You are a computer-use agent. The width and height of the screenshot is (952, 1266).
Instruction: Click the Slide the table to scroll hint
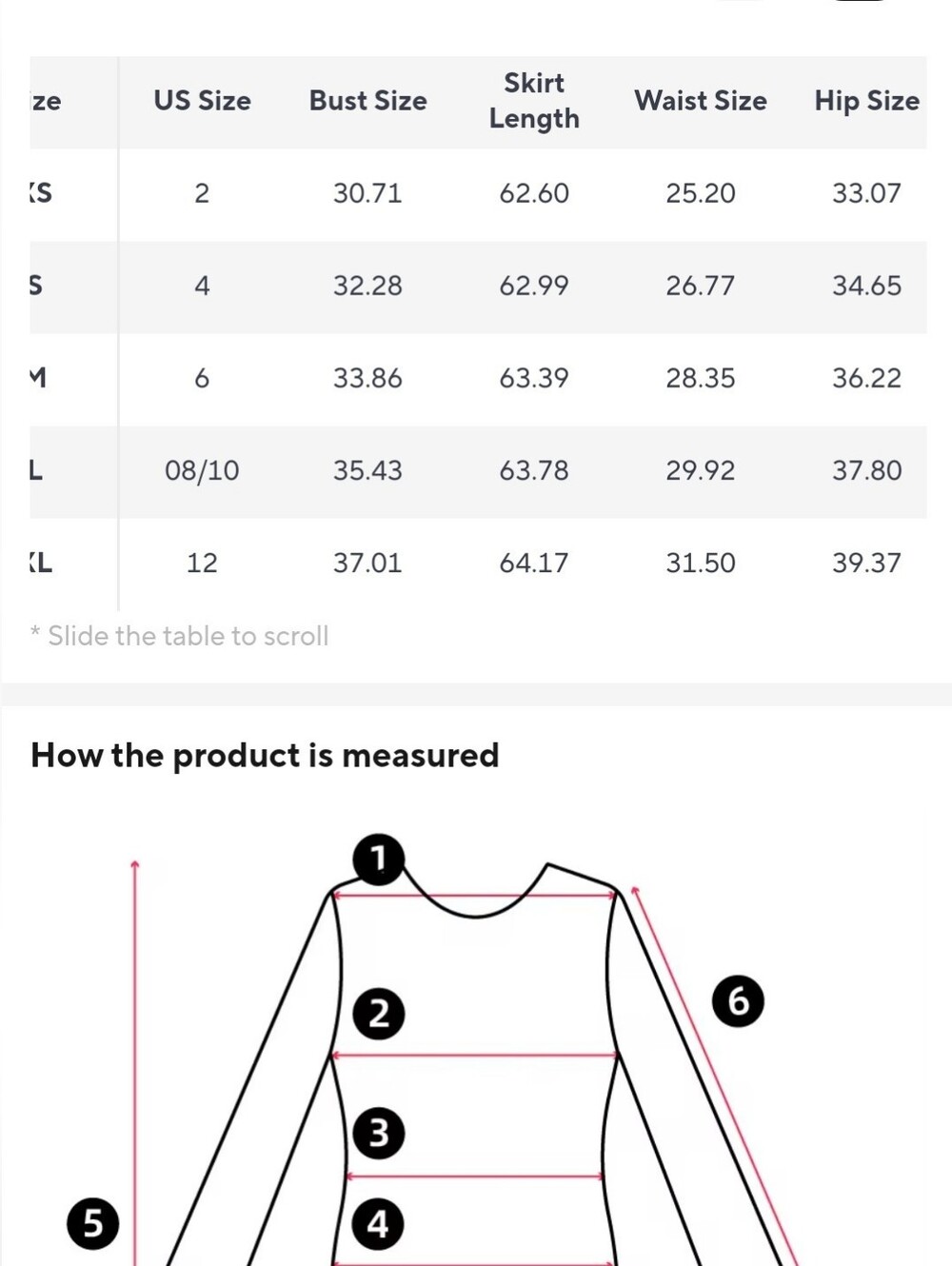180,636
